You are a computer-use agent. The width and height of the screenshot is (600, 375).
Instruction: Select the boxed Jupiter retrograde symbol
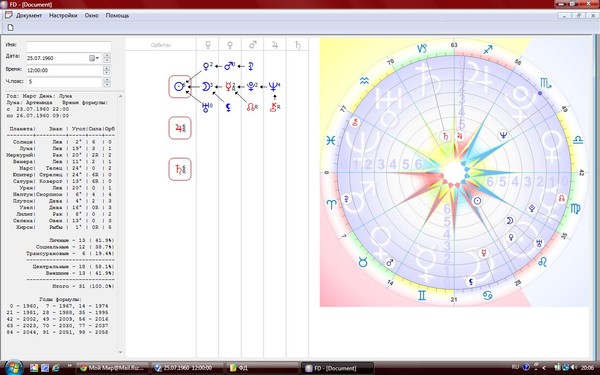180,128
